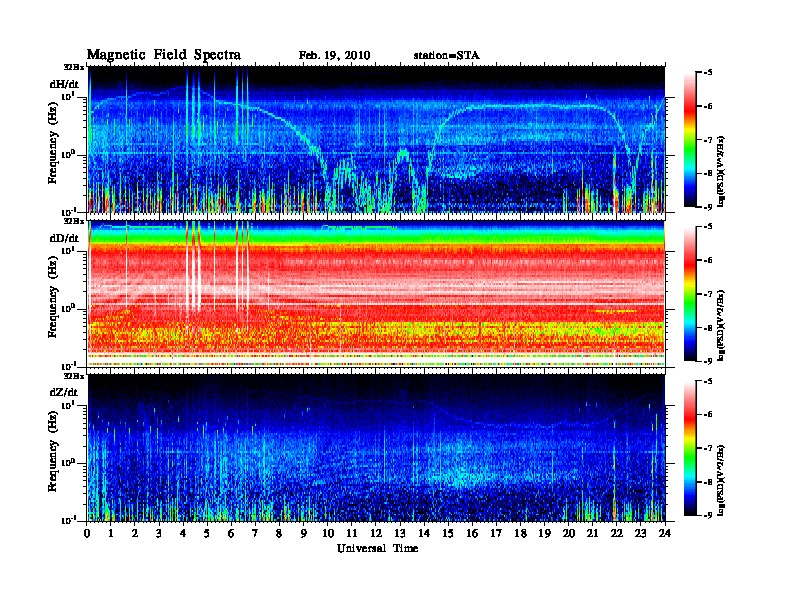Click the hour 20 tick label
This screenshot has width=792, height=612.
(569, 533)
